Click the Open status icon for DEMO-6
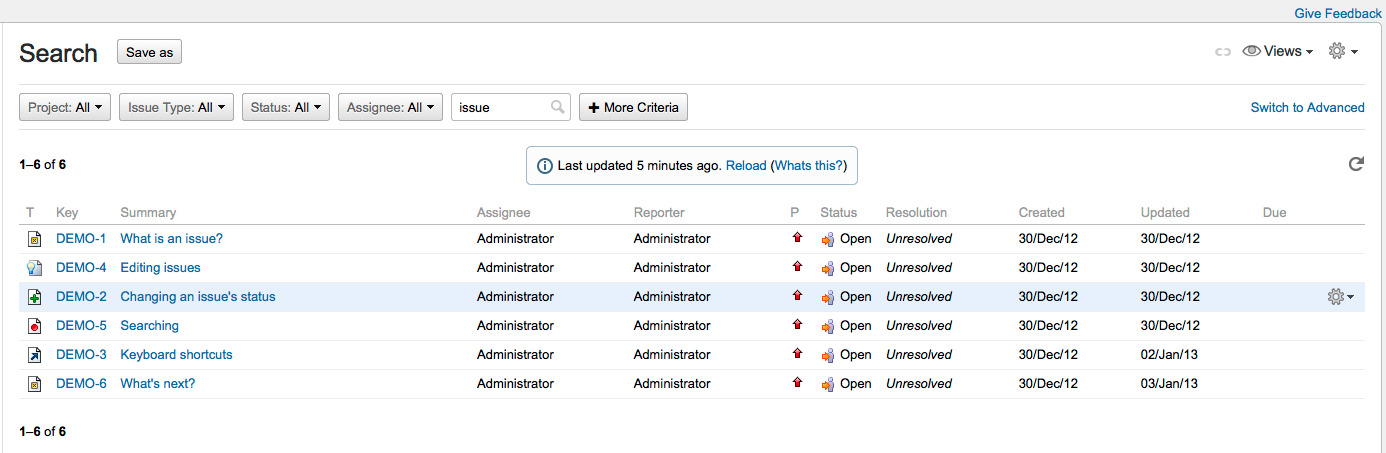 pos(828,384)
